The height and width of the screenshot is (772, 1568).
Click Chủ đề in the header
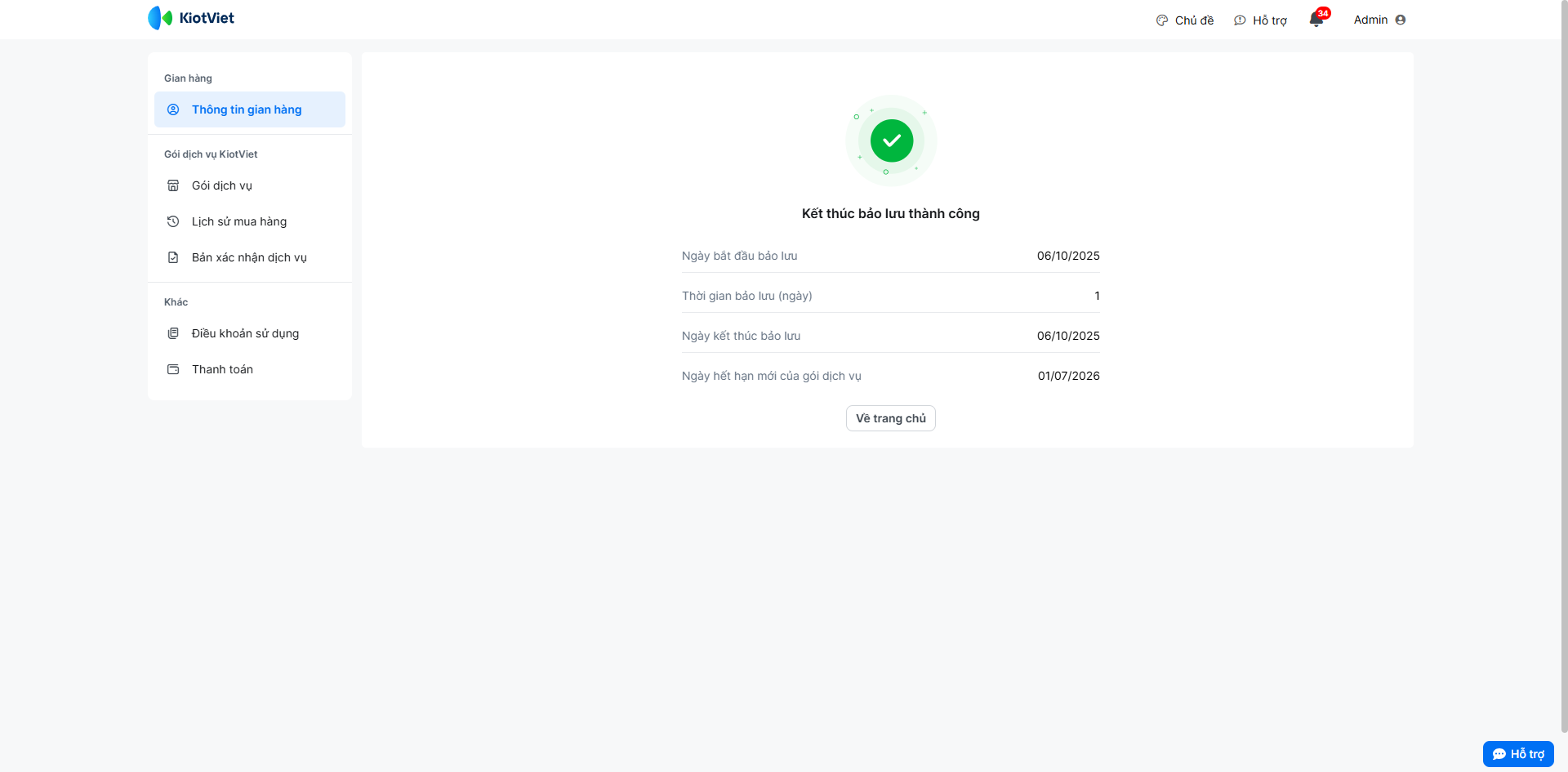[x=1185, y=20]
